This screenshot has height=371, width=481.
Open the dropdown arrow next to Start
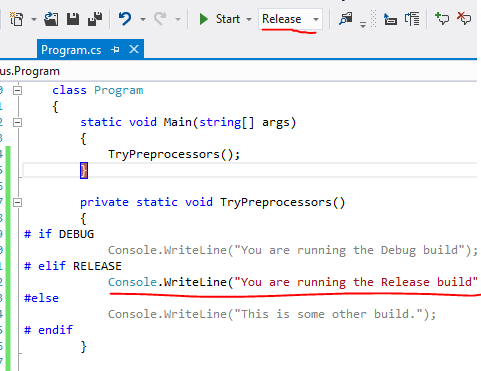click(x=249, y=19)
